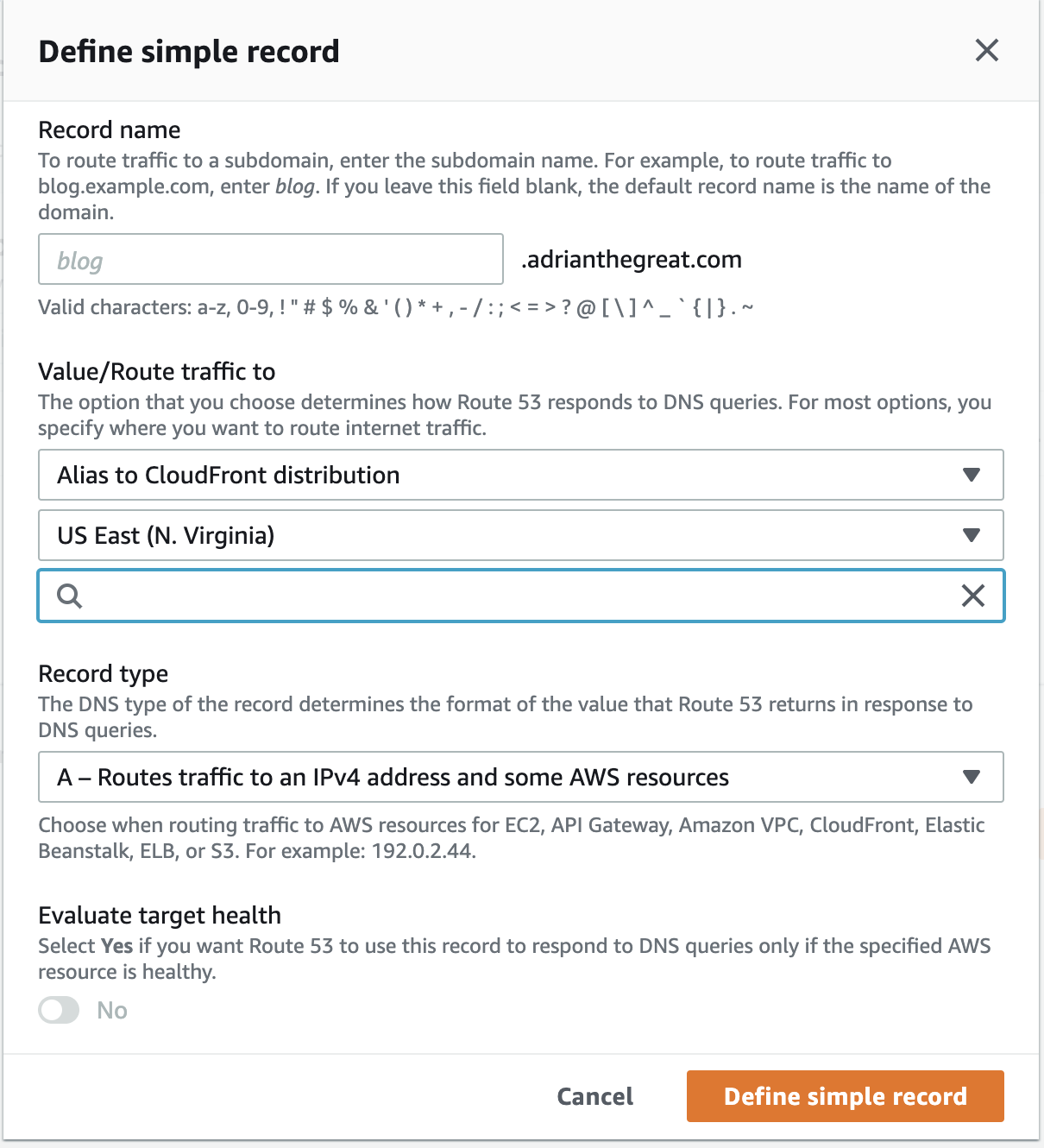Clear the search field with X icon
Image resolution: width=1044 pixels, height=1148 pixels.
coord(972,596)
